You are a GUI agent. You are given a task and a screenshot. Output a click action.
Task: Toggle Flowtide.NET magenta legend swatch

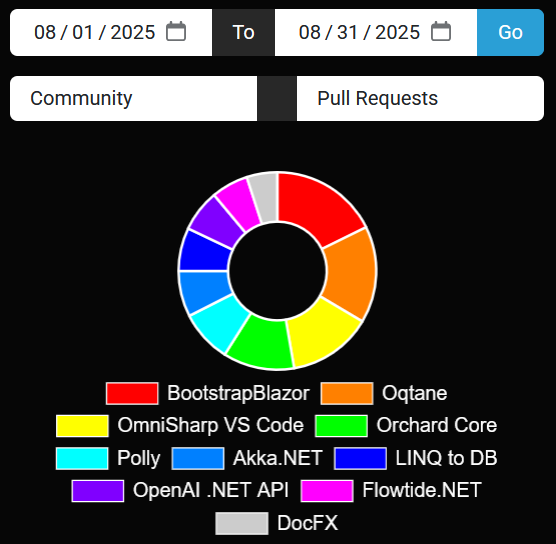click(x=327, y=491)
